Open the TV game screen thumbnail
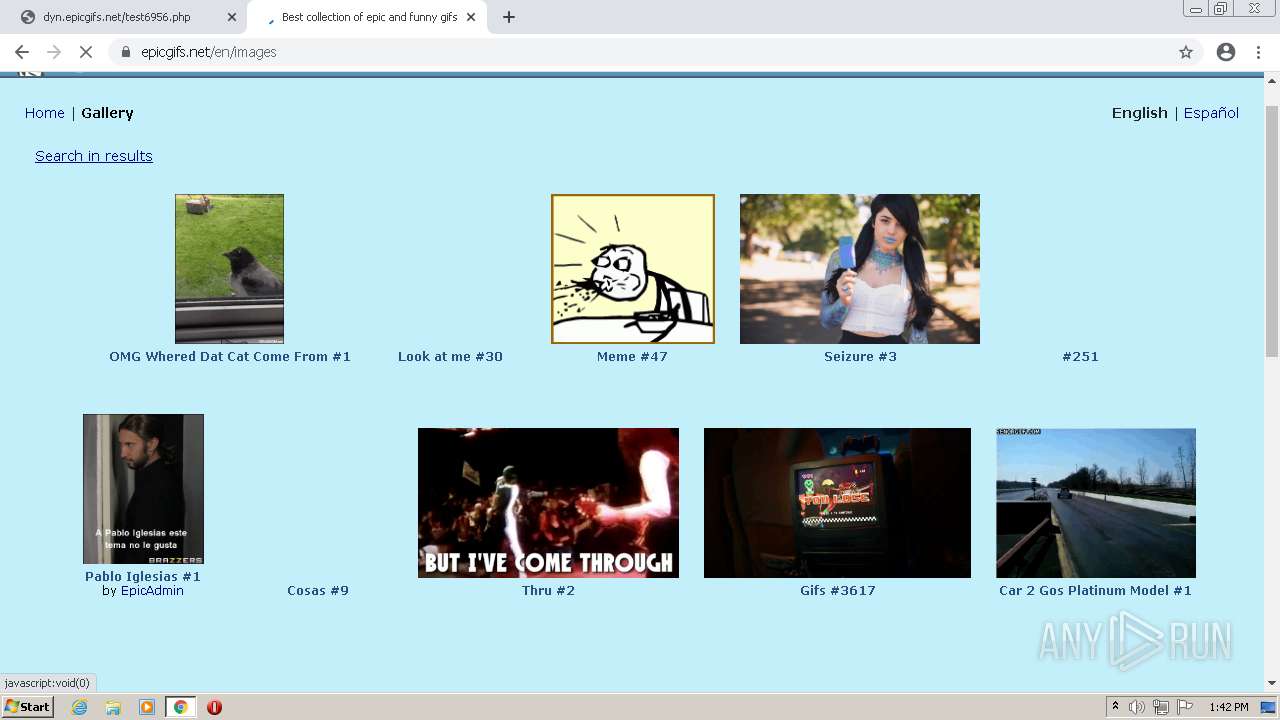Viewport: 1280px width, 720px height. [837, 503]
